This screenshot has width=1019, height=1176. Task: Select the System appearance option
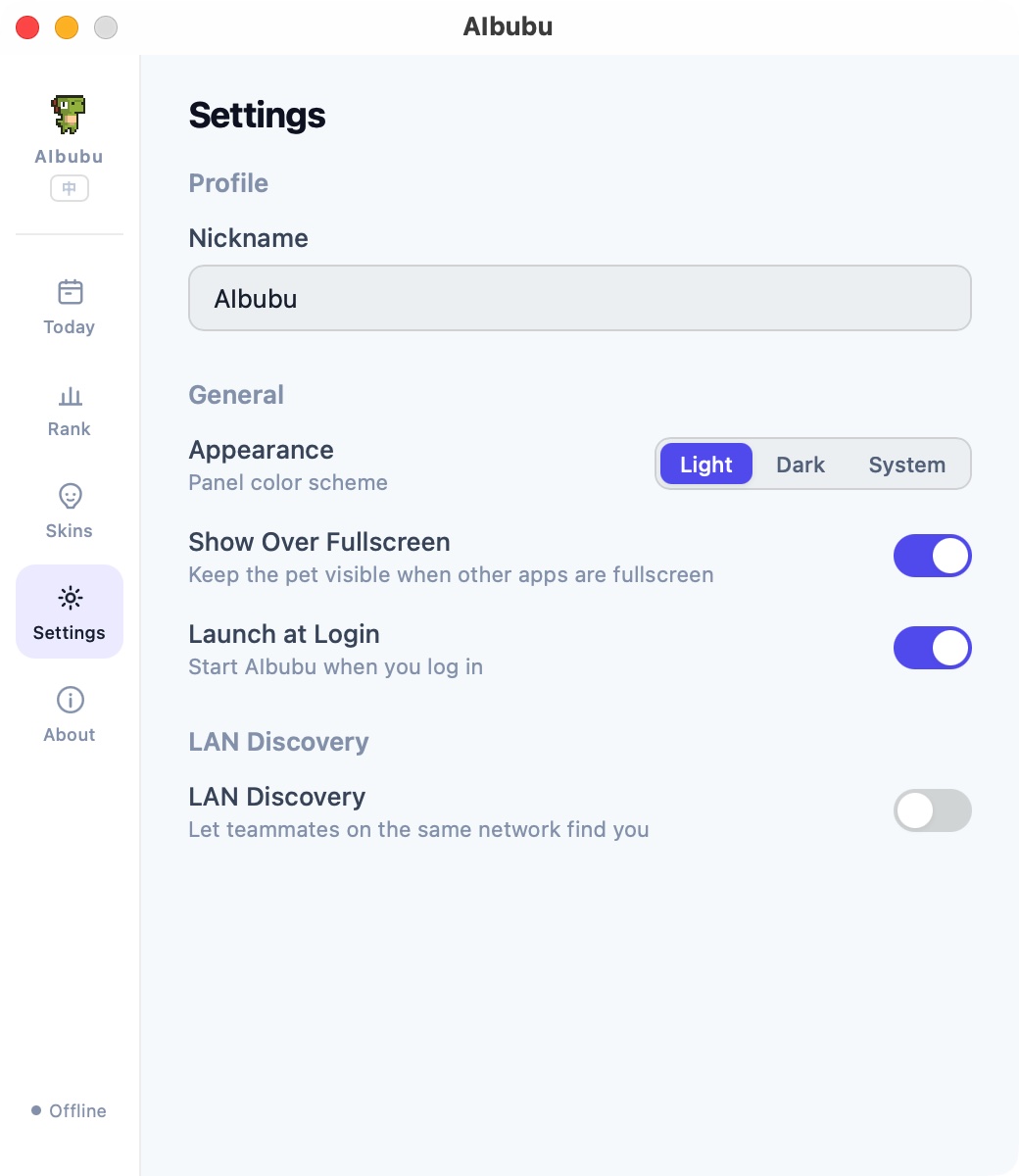pos(906,464)
